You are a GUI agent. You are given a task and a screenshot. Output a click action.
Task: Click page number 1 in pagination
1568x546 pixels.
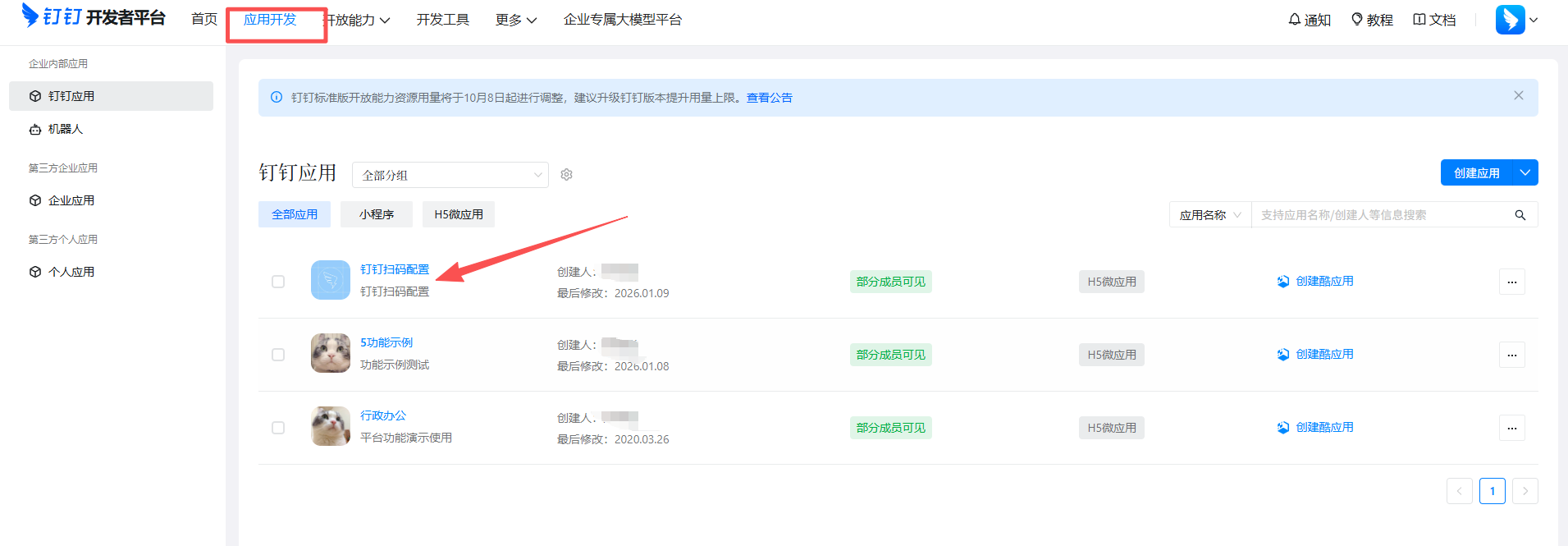pyautogui.click(x=1492, y=491)
